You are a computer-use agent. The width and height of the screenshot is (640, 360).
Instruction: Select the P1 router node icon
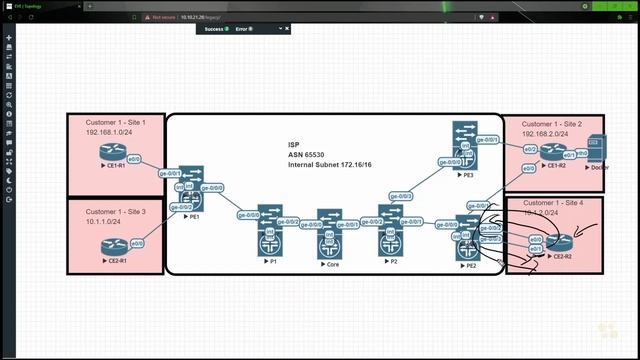[270, 230]
